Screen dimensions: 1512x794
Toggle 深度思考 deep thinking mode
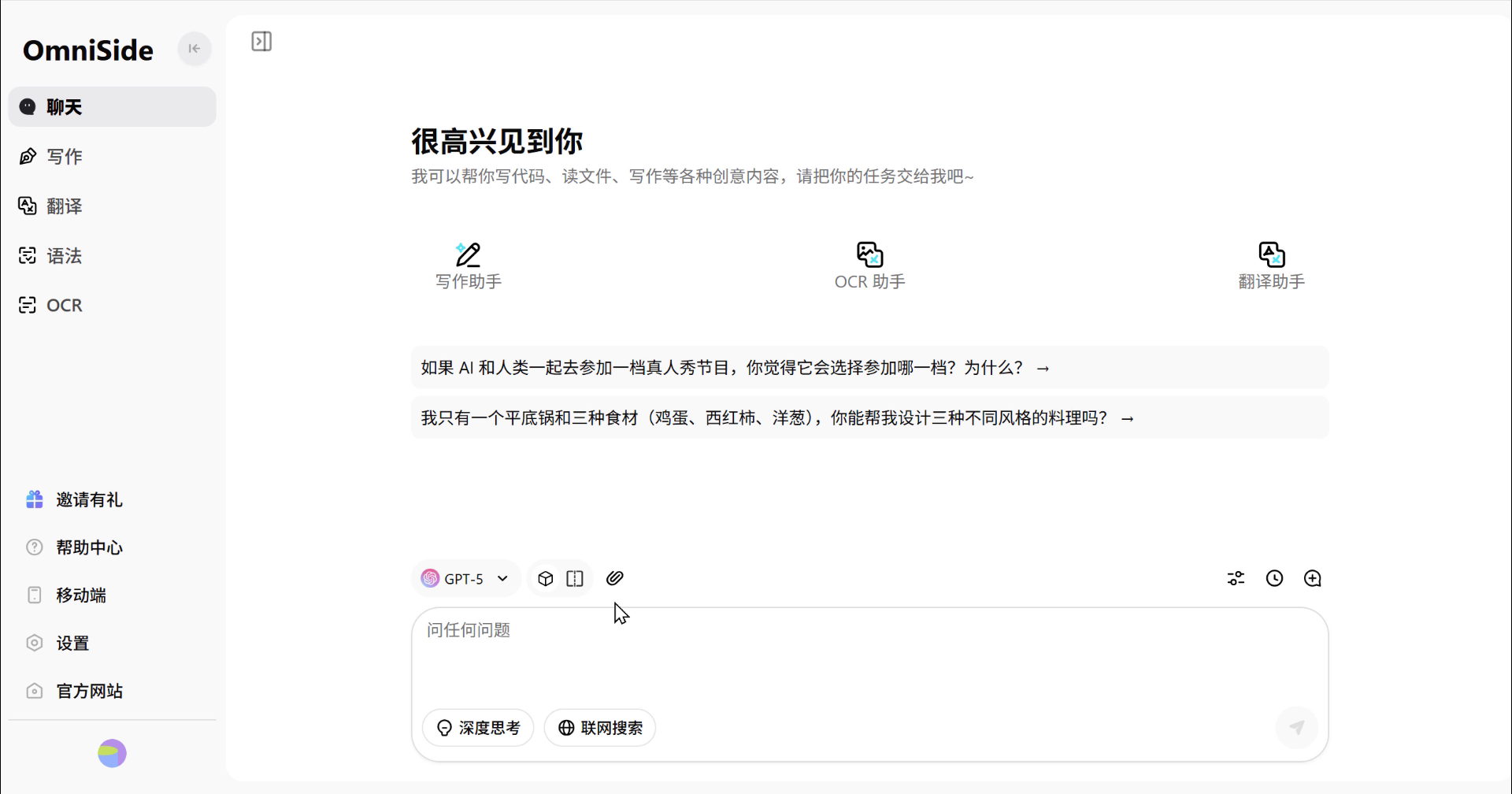[478, 728]
